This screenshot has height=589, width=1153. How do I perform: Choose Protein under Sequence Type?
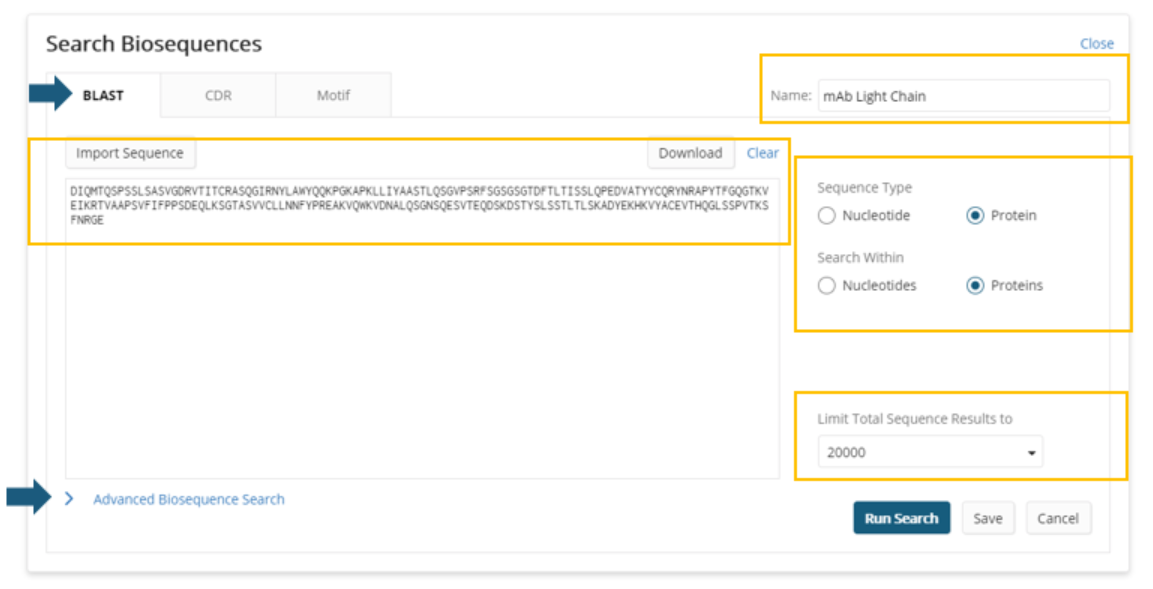[975, 216]
